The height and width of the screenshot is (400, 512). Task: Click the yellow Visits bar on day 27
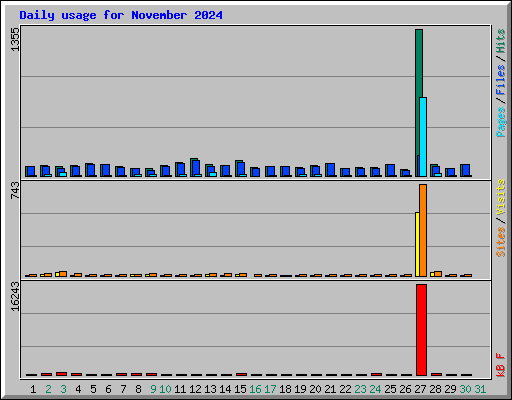tap(417, 244)
